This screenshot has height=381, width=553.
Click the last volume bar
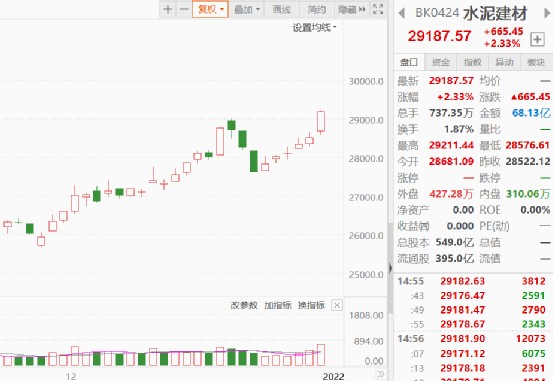321,355
